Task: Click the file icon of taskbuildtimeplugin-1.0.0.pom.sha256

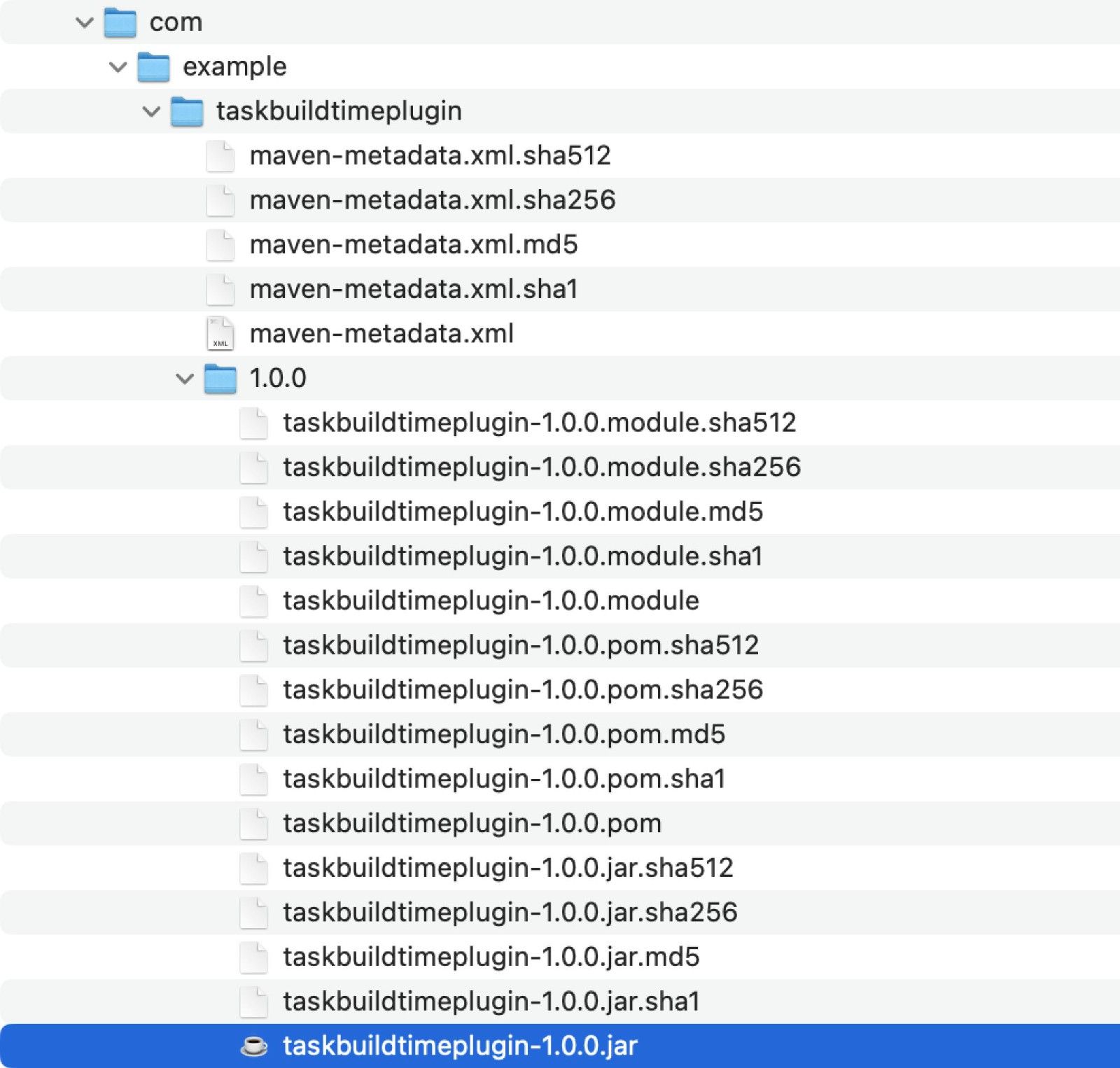Action: [253, 690]
